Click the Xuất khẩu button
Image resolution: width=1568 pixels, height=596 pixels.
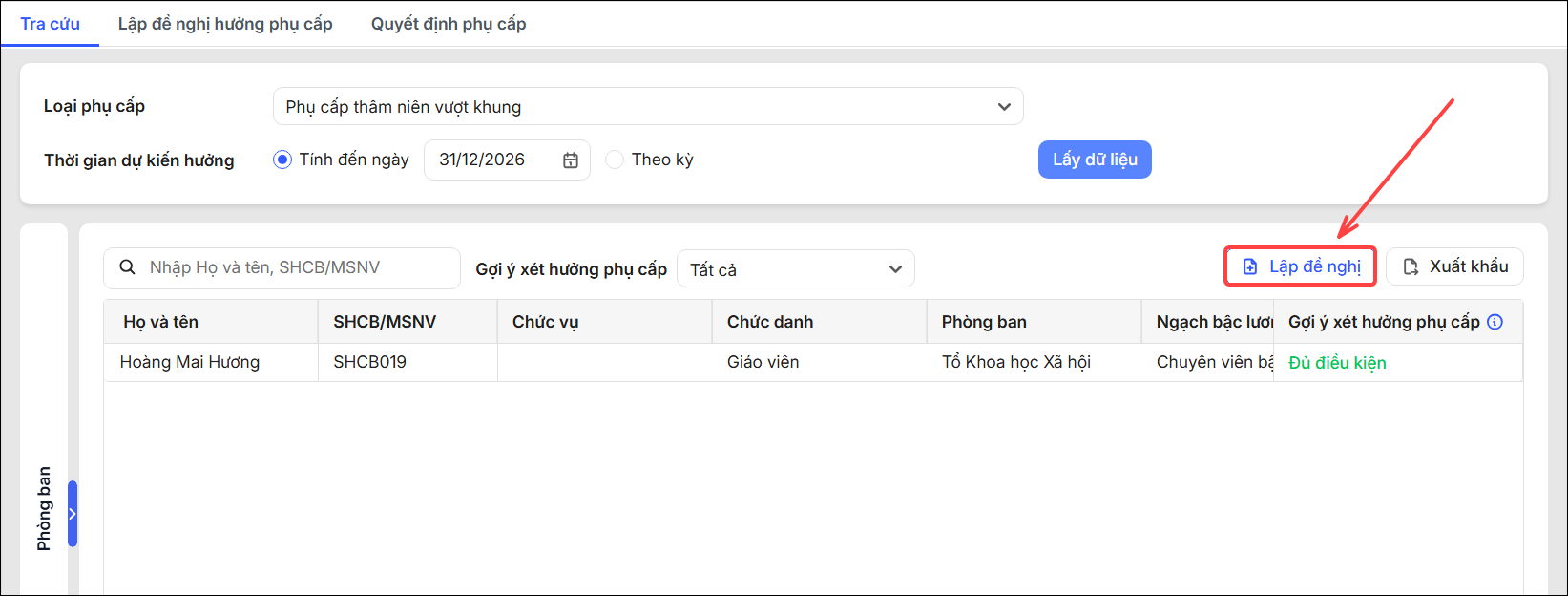coord(1454,266)
